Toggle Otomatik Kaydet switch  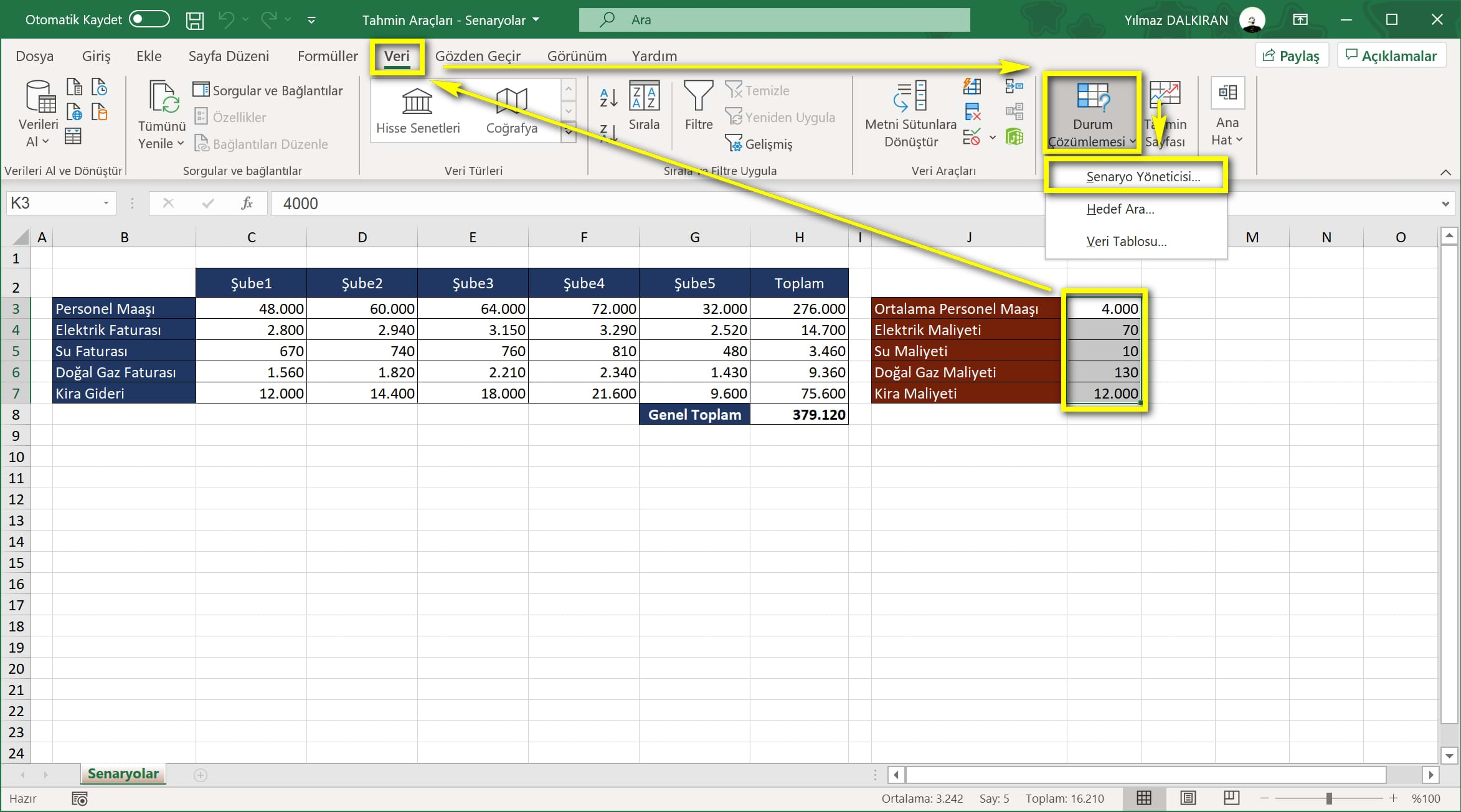click(x=155, y=19)
